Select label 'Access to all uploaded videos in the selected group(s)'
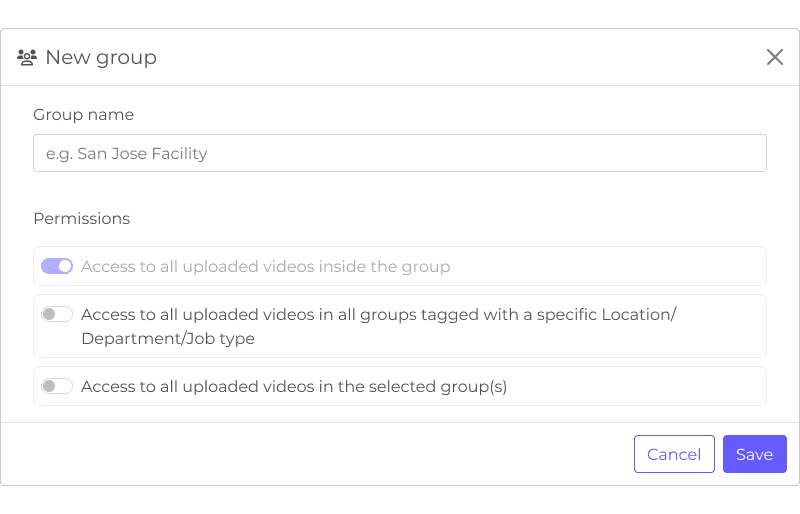Screen dimensions: 800x514 294,386
